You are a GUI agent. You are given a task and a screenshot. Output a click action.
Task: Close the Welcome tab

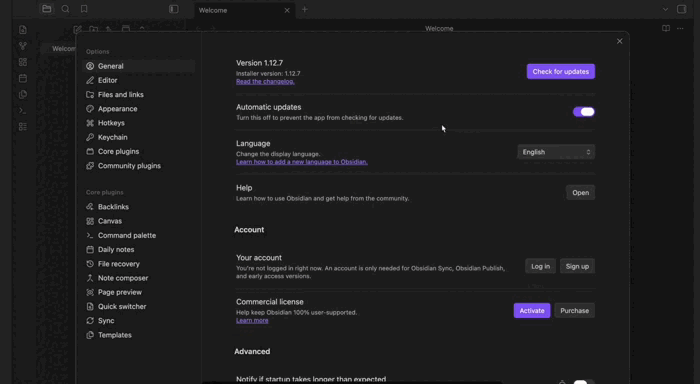click(x=287, y=10)
